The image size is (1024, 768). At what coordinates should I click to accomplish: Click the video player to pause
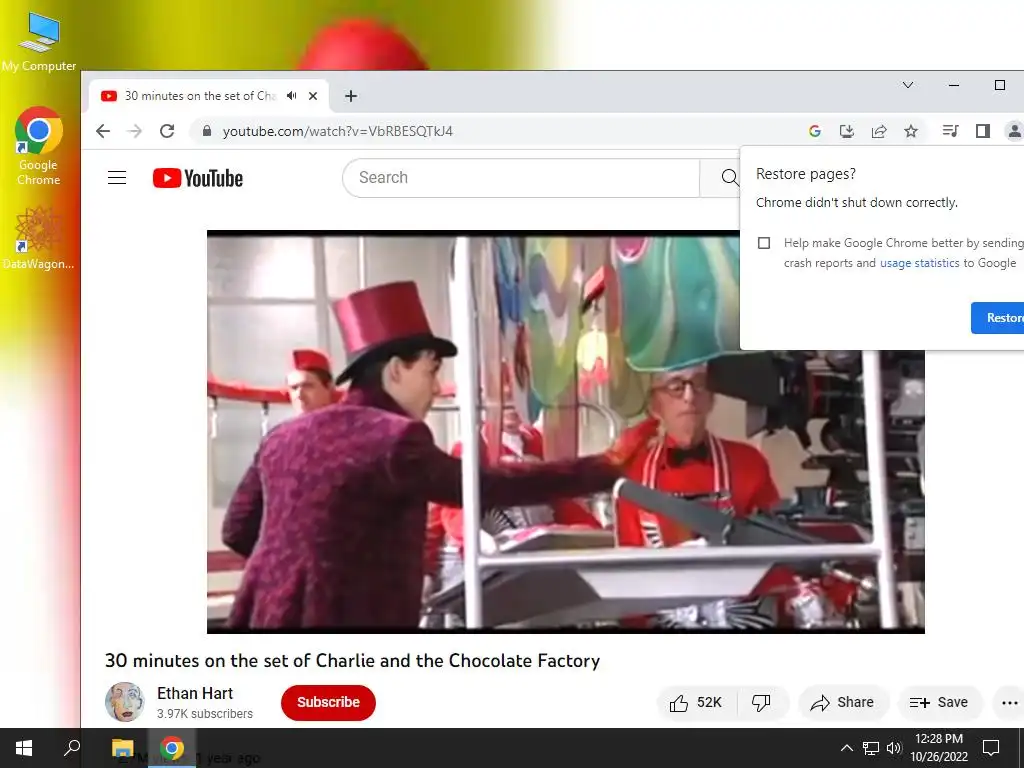[566, 432]
